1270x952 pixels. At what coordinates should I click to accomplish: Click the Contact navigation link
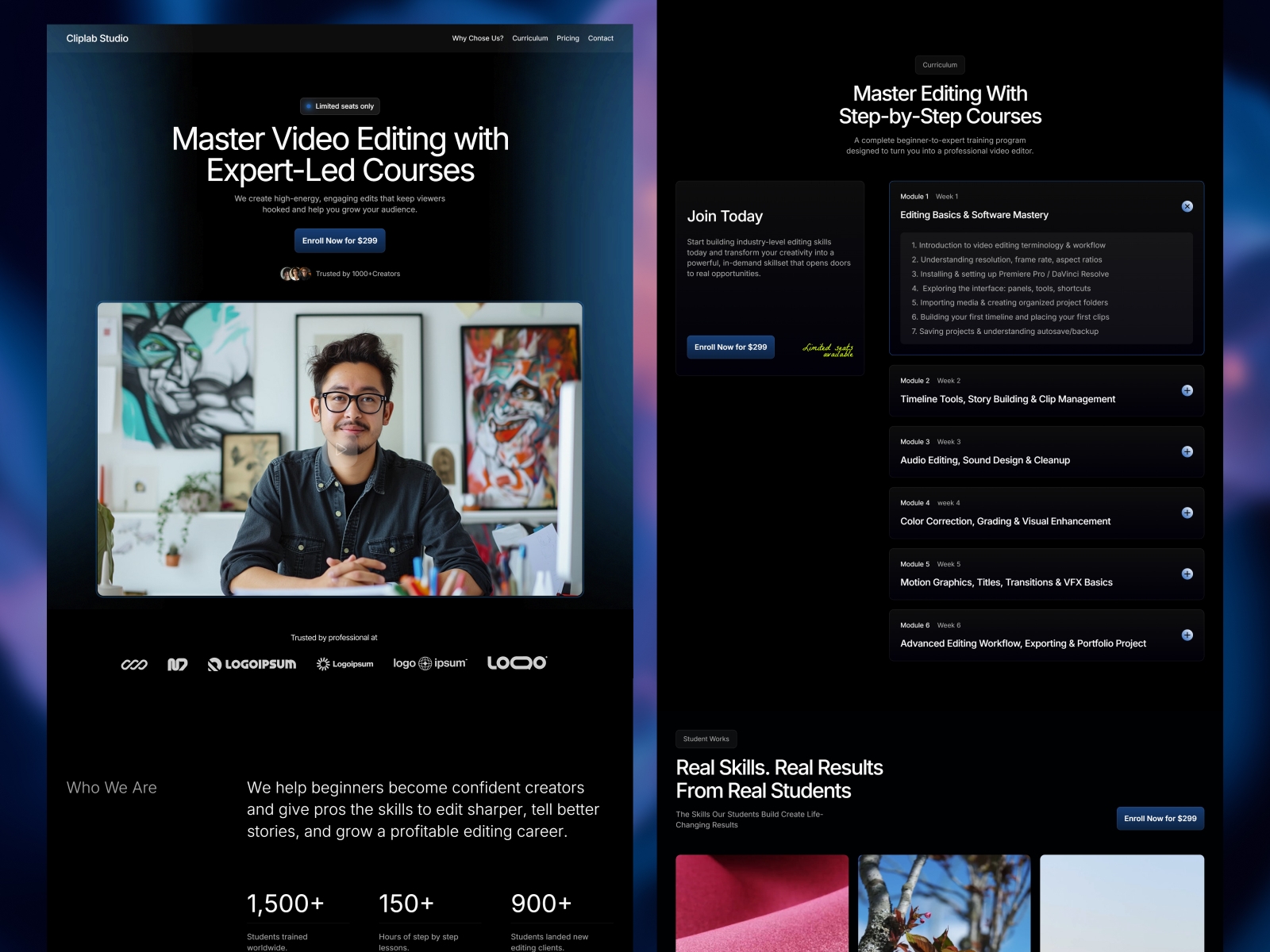pyautogui.click(x=600, y=38)
